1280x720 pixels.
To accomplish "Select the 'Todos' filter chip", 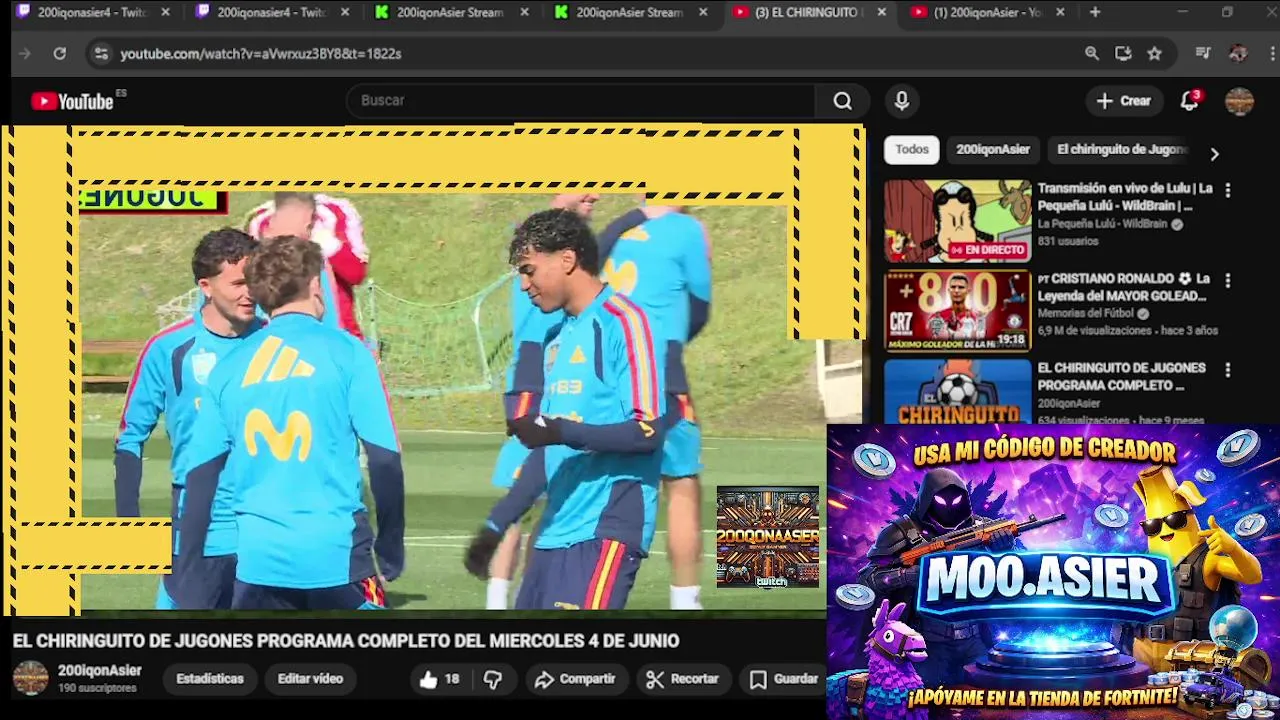I will click(x=912, y=149).
